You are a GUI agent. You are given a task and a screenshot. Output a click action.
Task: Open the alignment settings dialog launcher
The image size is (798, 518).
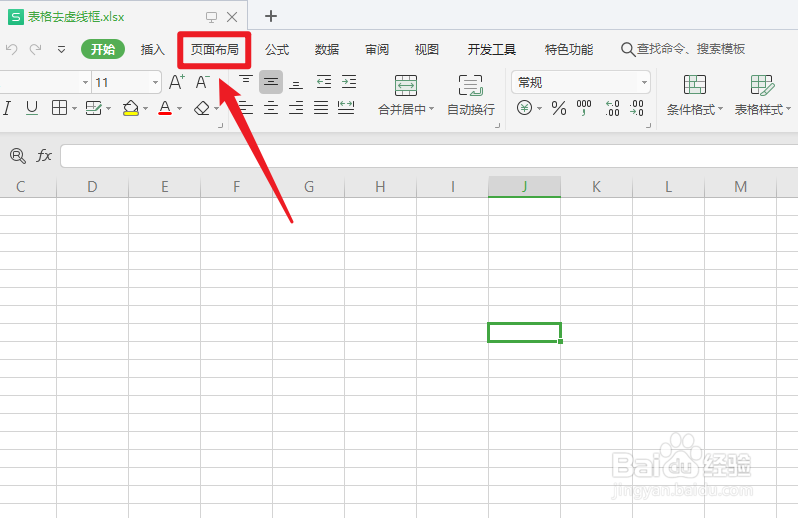coord(497,126)
